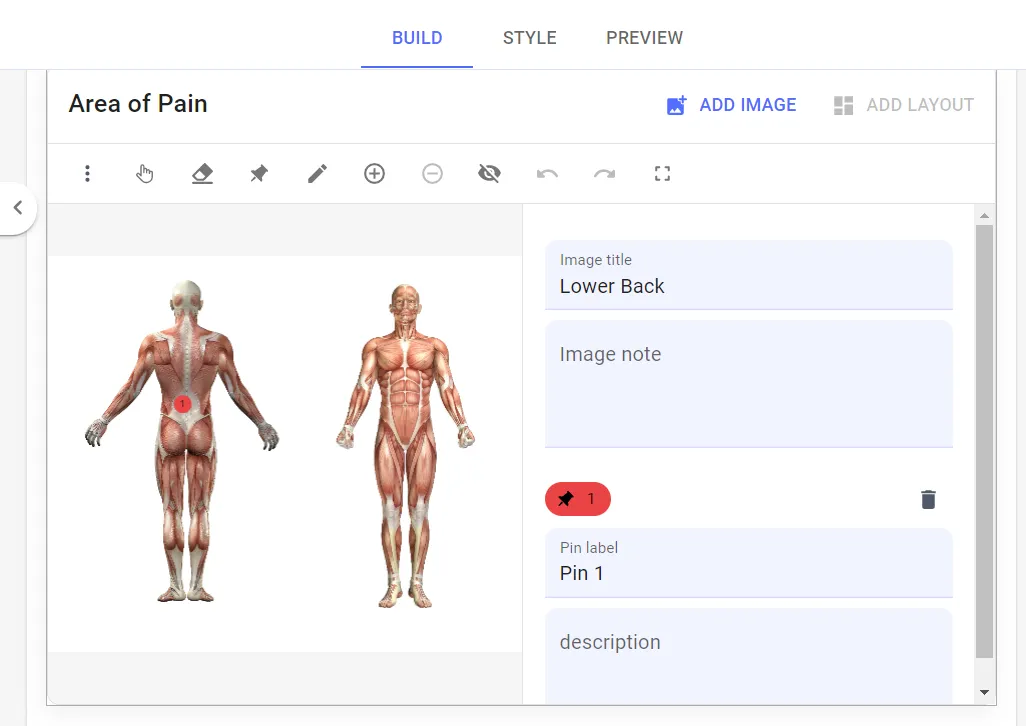Edit the Image title field Lower Back

(749, 275)
